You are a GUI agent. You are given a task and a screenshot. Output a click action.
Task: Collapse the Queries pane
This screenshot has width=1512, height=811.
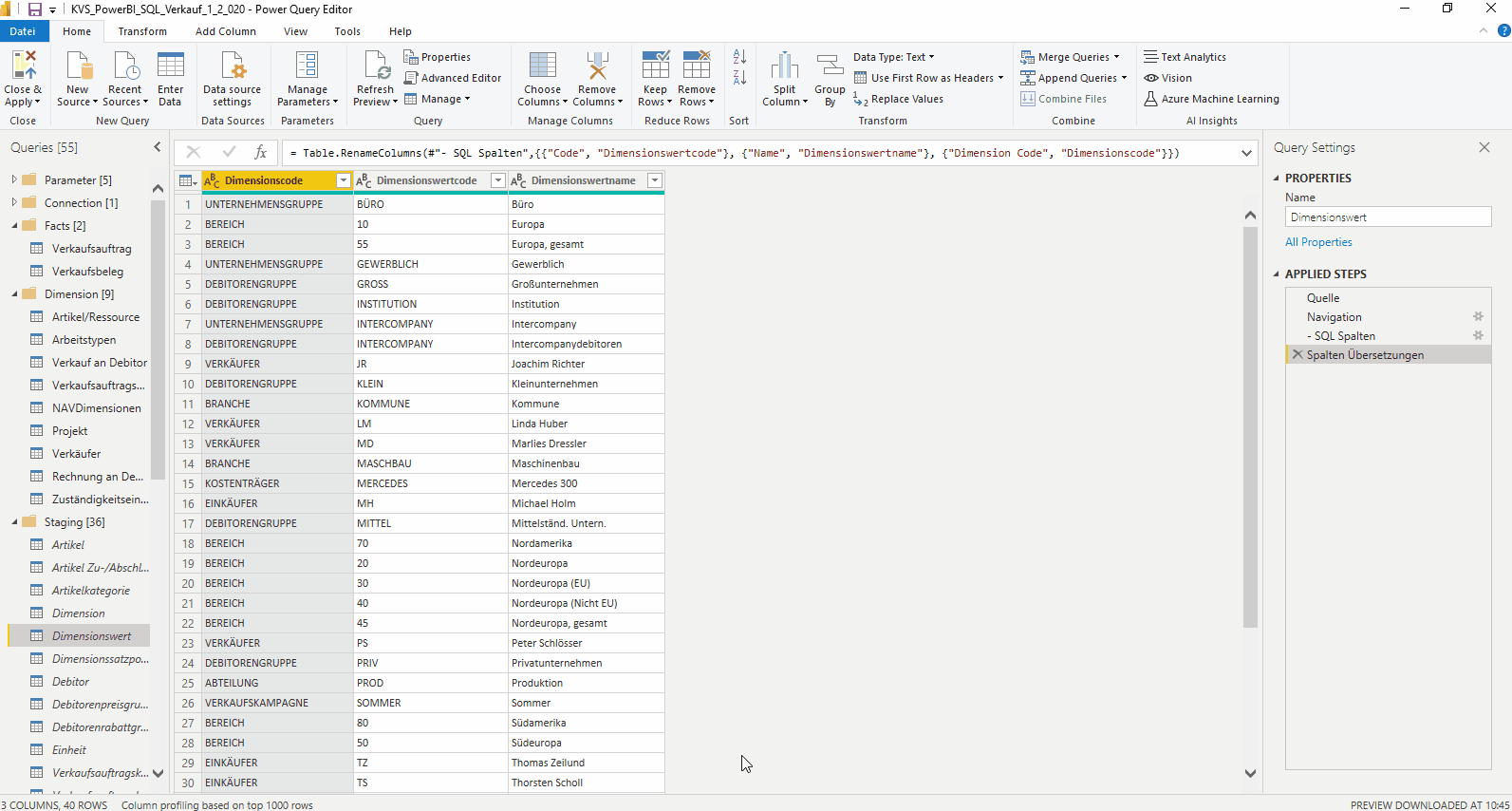pos(158,147)
